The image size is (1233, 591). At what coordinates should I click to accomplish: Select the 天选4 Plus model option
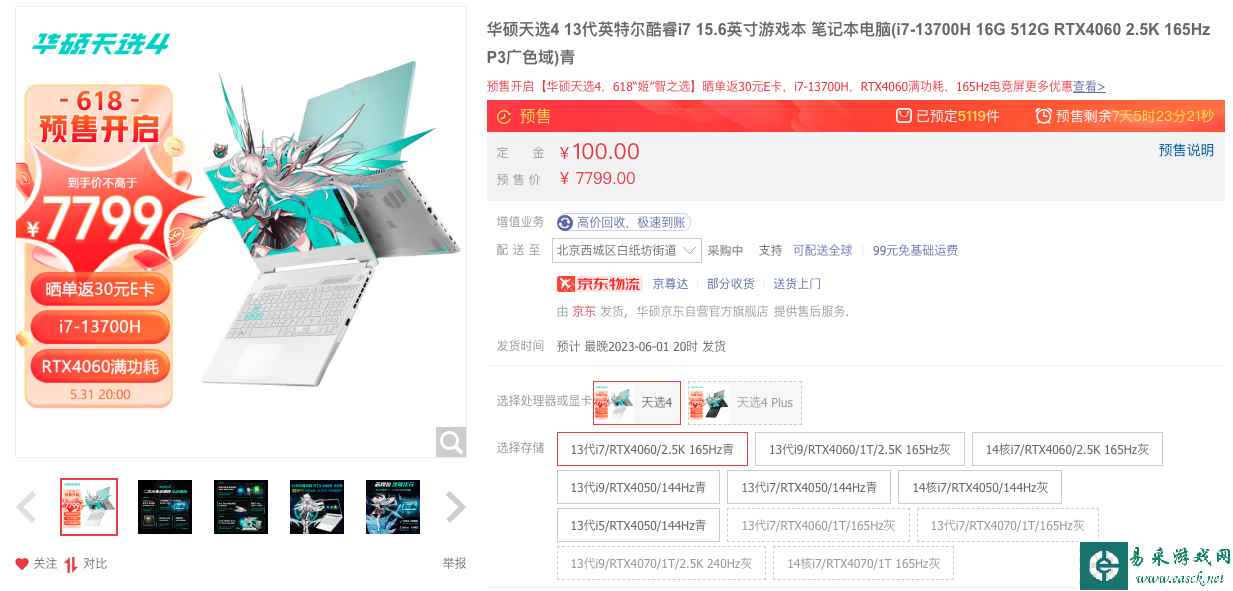pyautogui.click(x=745, y=402)
